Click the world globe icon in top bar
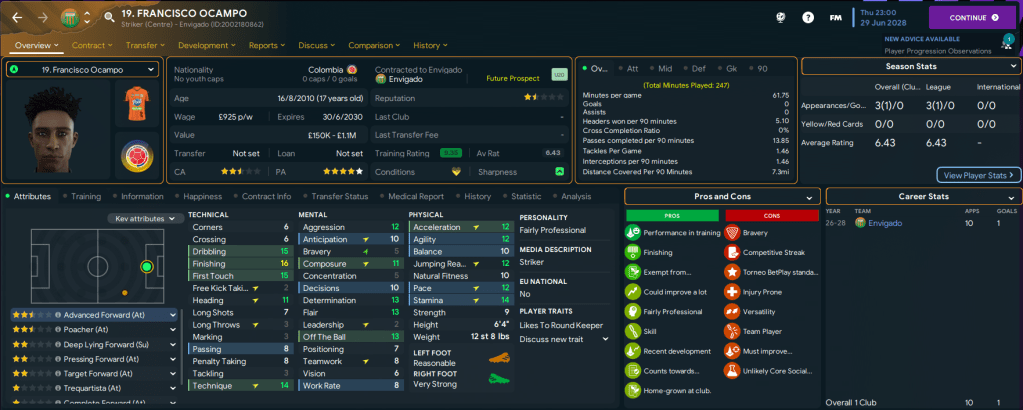Screen dimensions: 1023x410 pyautogui.click(x=780, y=18)
